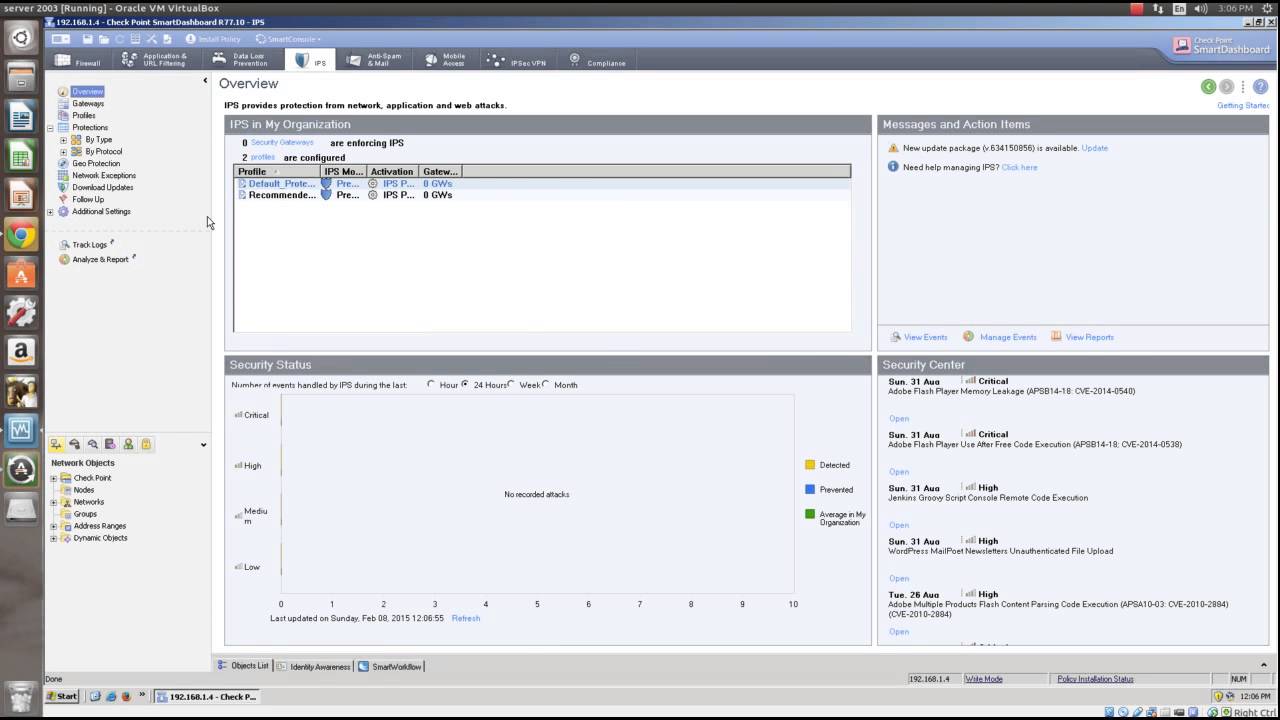The image size is (1280, 720).
Task: Open the main application menu button
Action: [61, 39]
